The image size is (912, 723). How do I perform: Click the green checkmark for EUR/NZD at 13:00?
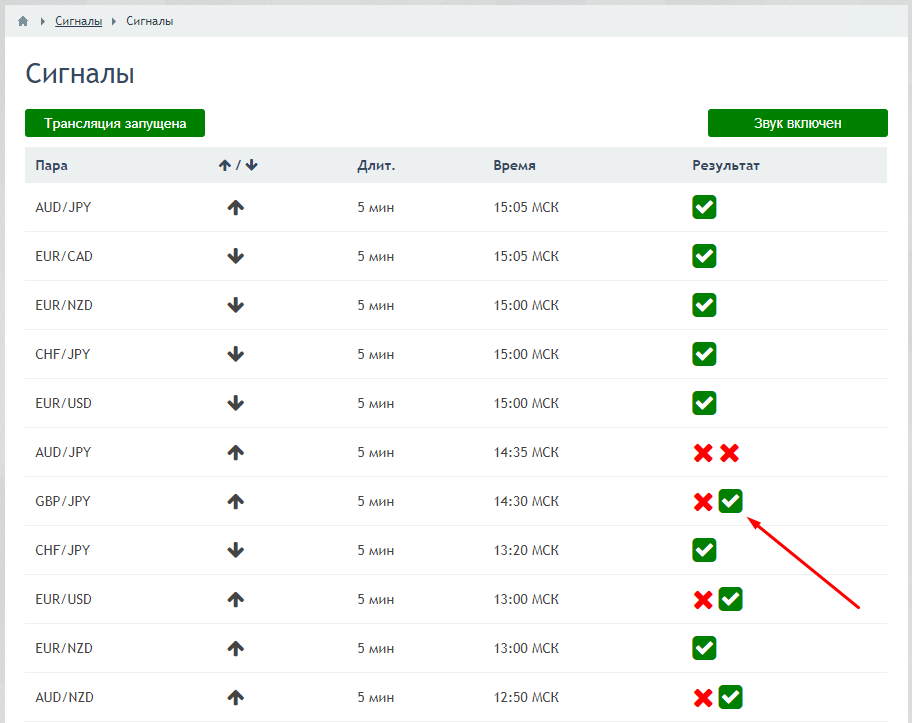click(x=704, y=647)
